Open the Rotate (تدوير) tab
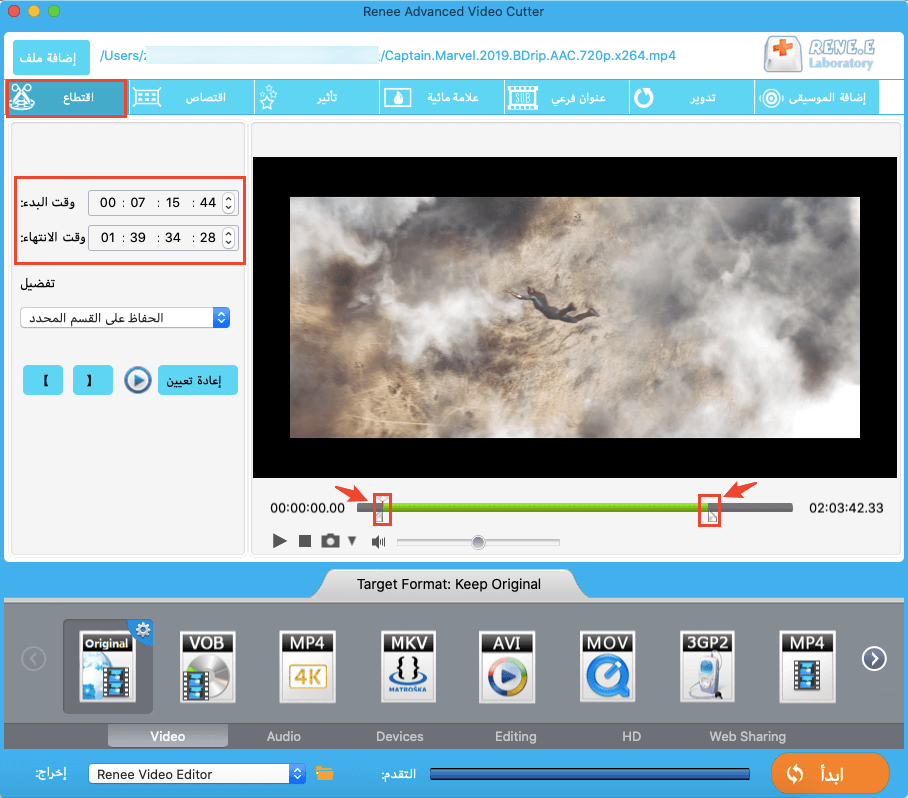The height and width of the screenshot is (798, 908). click(x=692, y=97)
